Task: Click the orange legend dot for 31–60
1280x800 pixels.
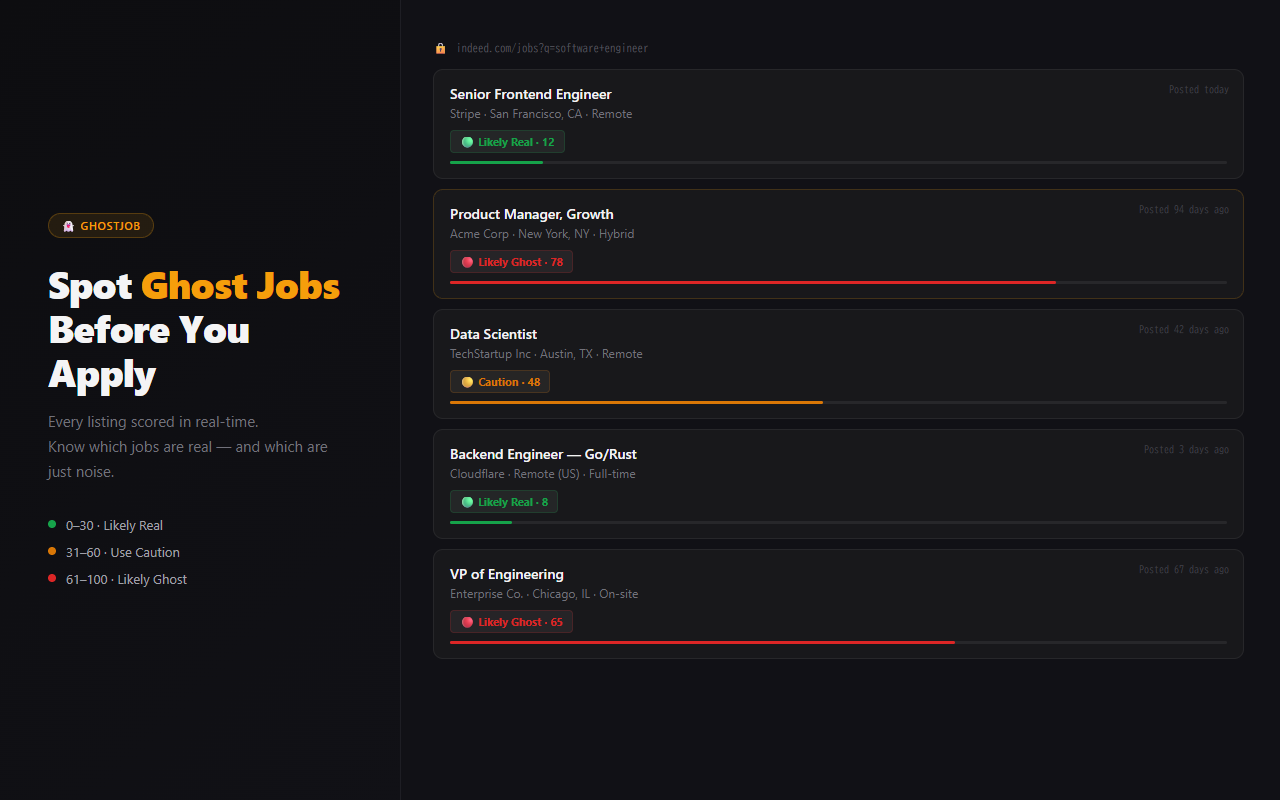Action: point(52,551)
